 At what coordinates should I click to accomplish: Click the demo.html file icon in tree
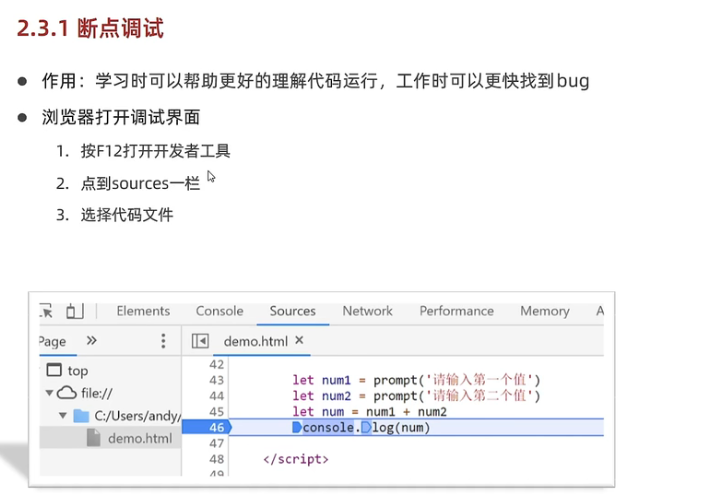[x=94, y=438]
